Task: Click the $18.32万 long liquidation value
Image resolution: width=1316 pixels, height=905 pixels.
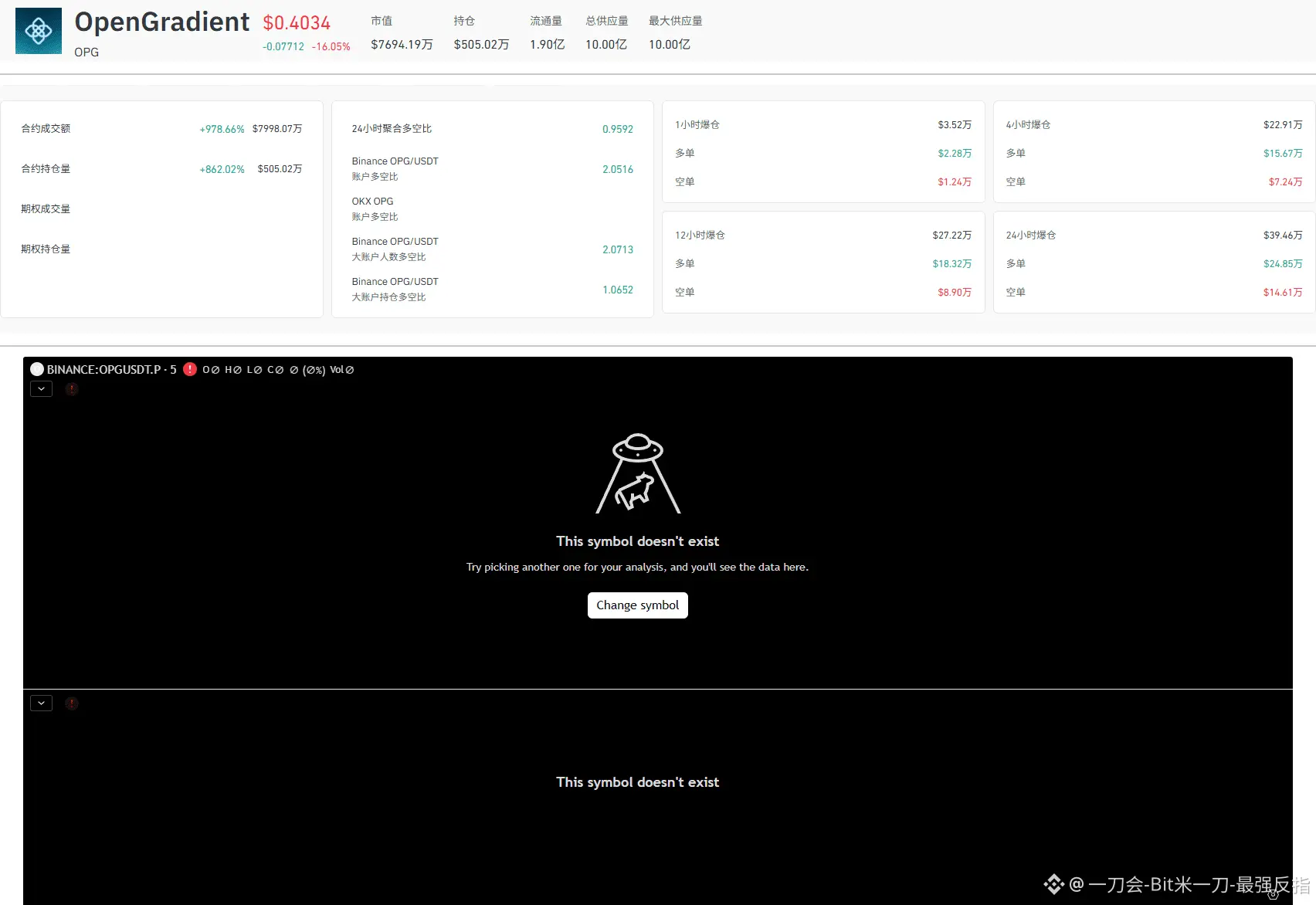Action: tap(952, 264)
